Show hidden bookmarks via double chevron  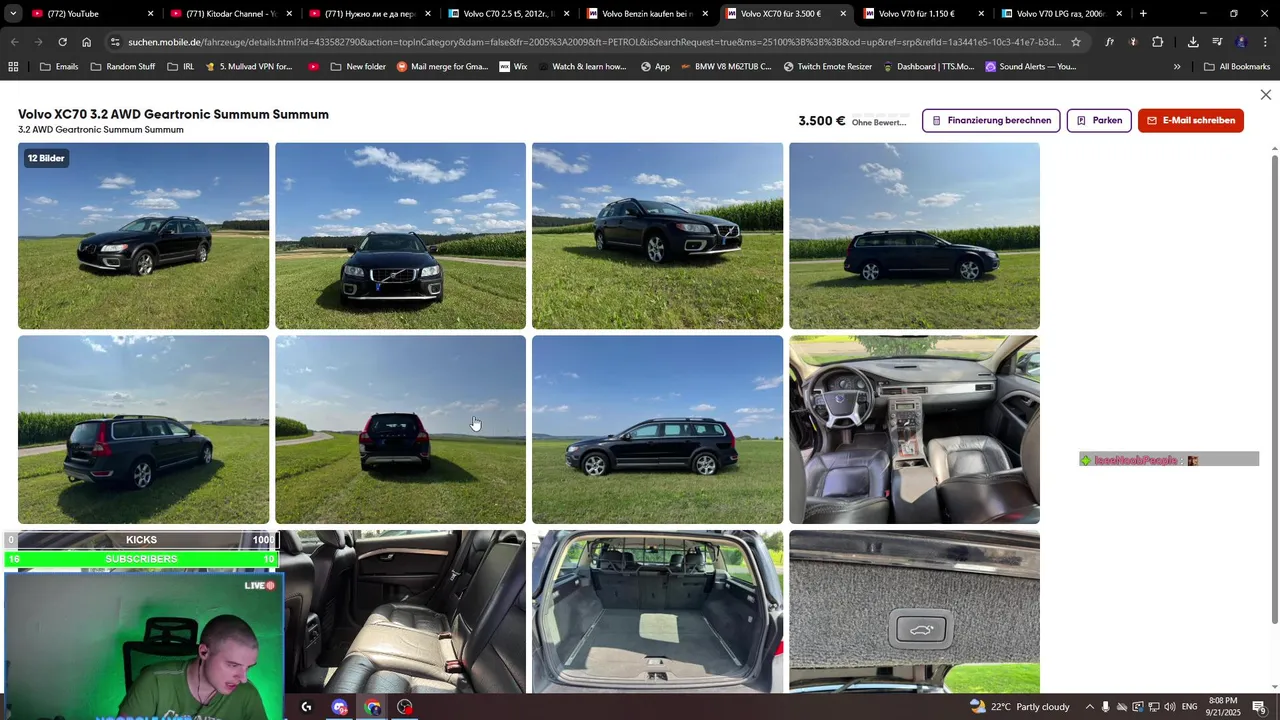coord(1177,66)
